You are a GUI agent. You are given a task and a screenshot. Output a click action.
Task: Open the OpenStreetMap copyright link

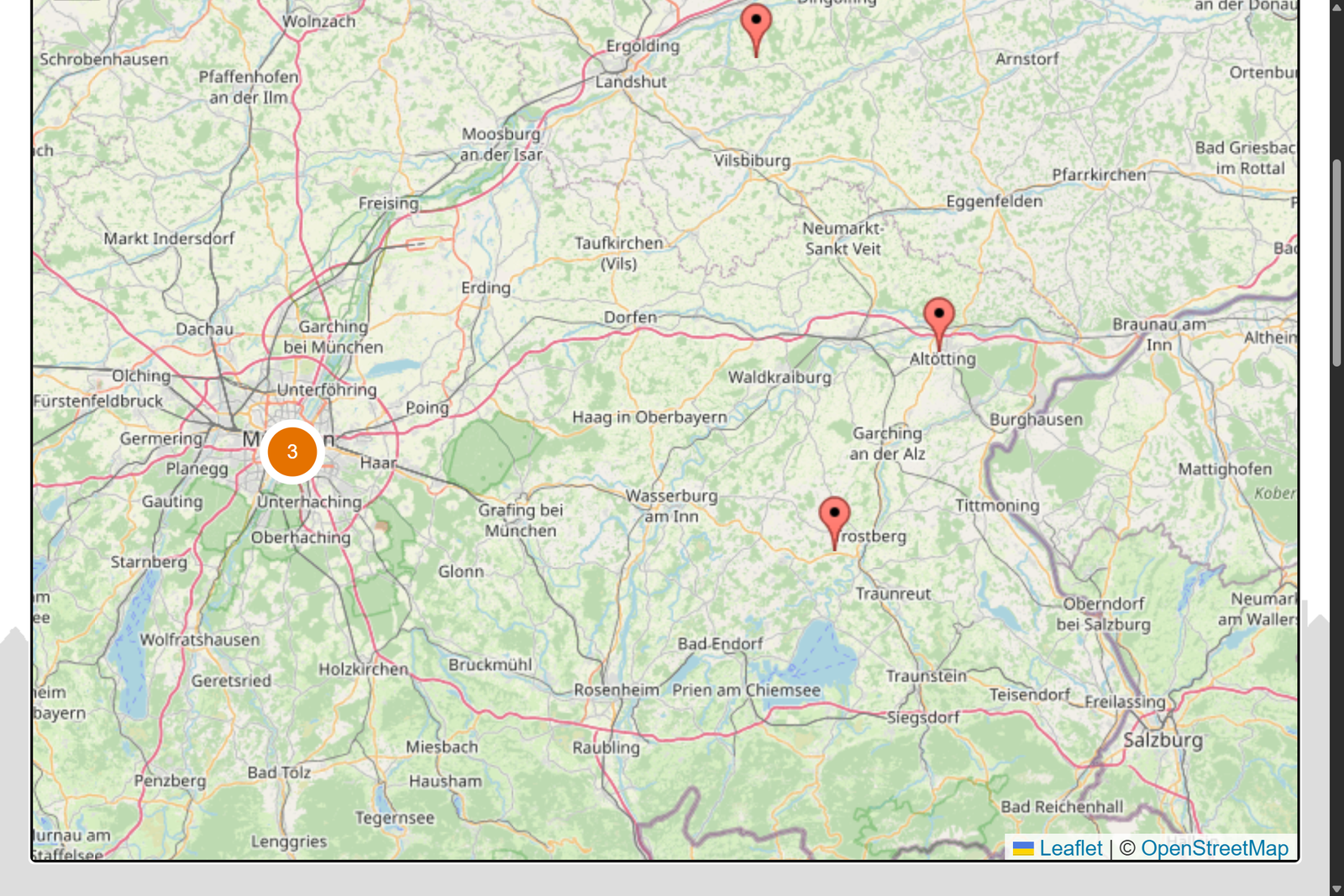click(1215, 848)
